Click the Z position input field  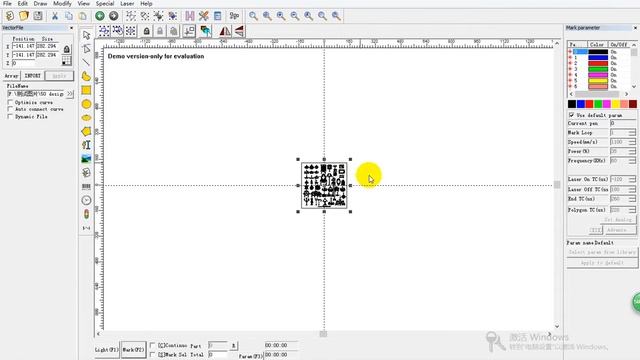coord(23,63)
